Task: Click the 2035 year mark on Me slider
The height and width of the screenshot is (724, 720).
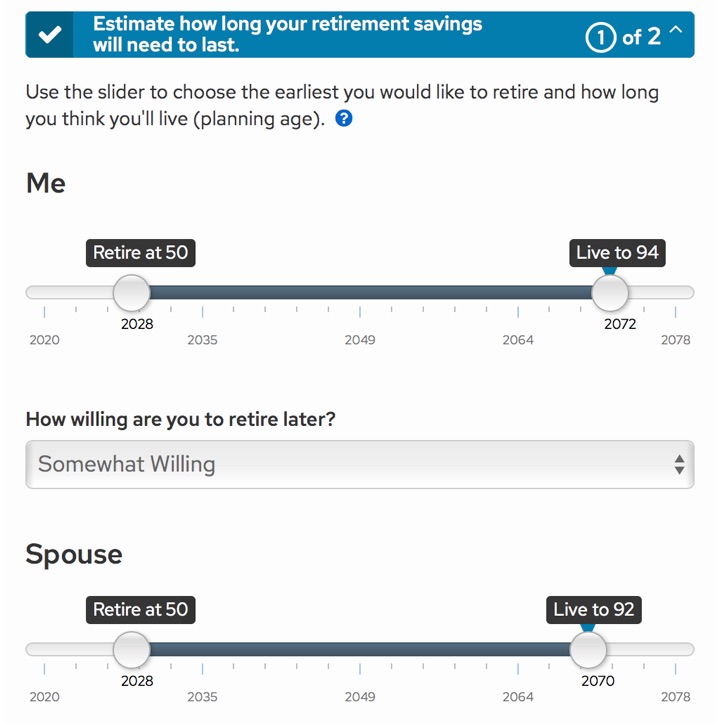Action: 202,340
